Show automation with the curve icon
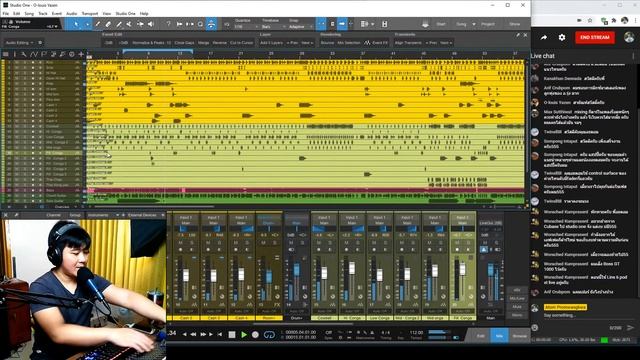 33,54
